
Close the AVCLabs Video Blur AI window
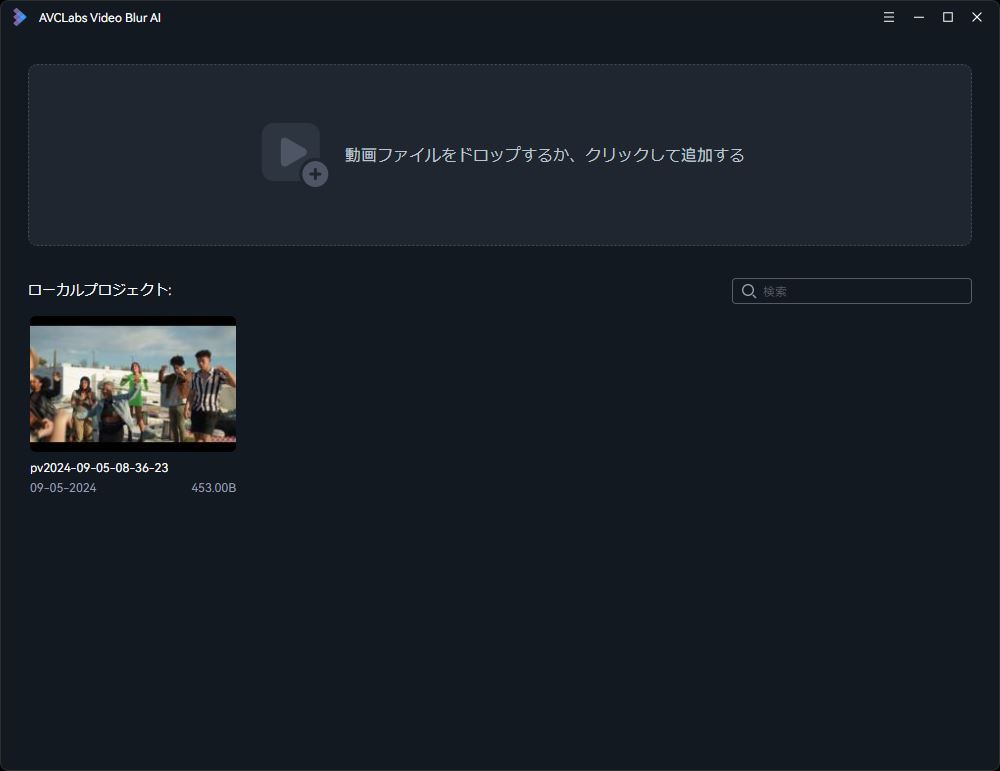[977, 17]
